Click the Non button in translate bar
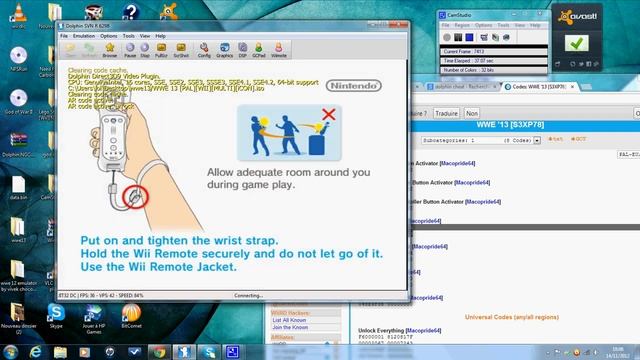 click(472, 113)
